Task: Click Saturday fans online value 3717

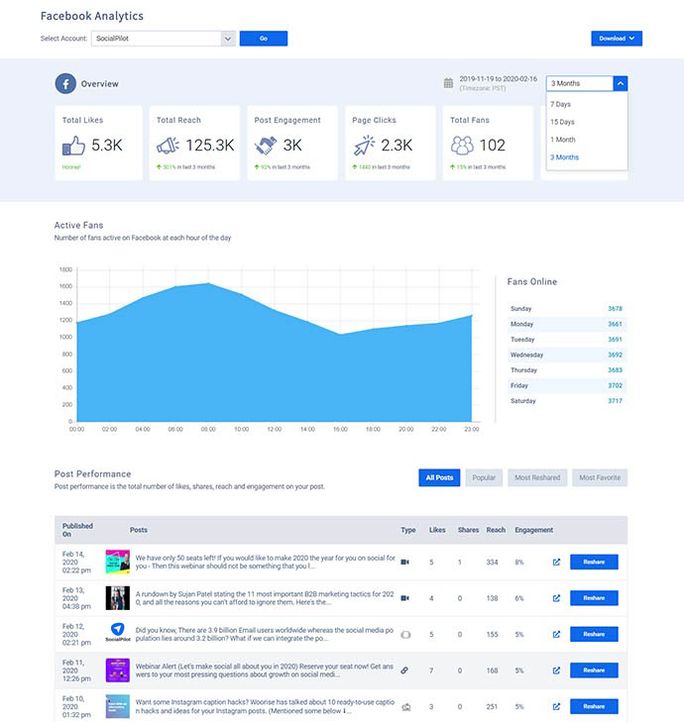Action: click(x=615, y=401)
